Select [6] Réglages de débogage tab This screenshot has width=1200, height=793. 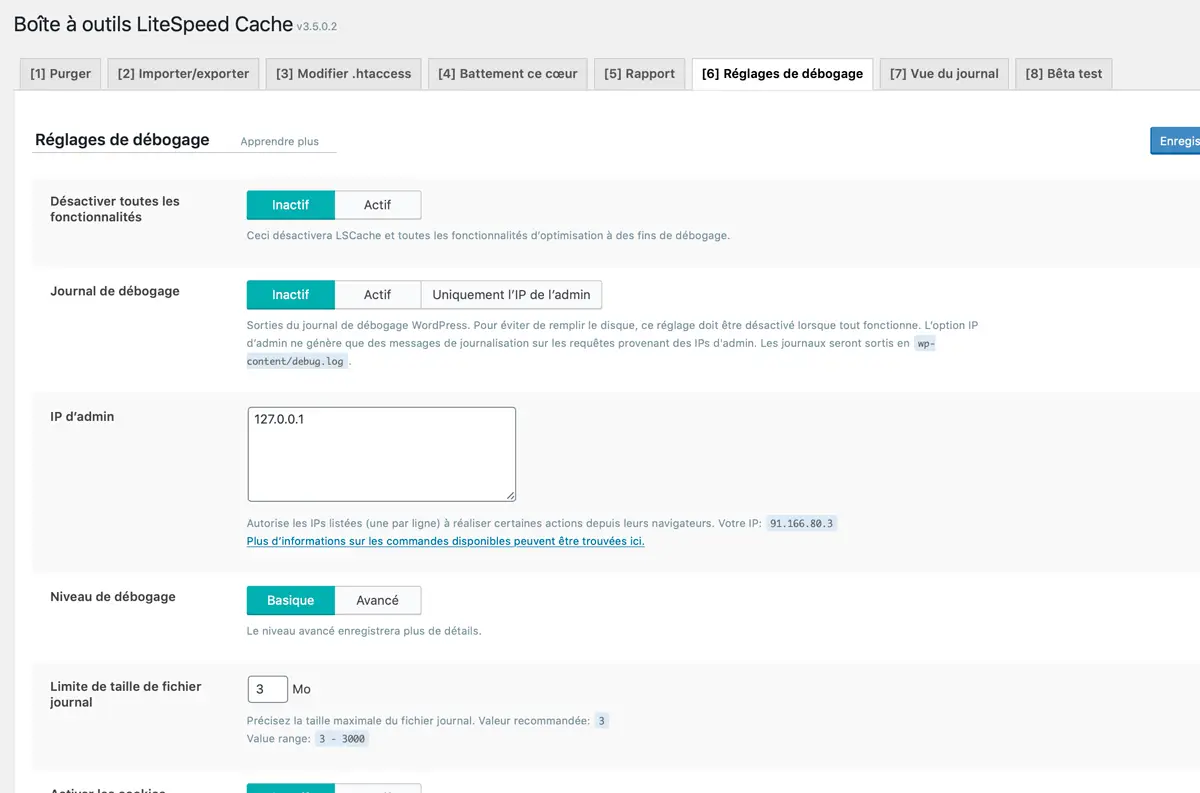pyautogui.click(x=782, y=74)
